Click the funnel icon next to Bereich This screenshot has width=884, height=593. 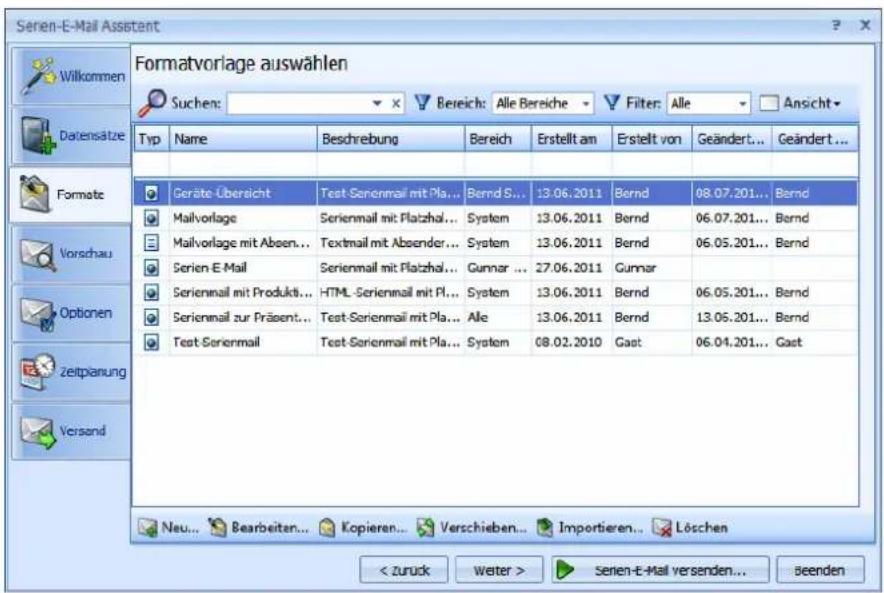click(422, 103)
